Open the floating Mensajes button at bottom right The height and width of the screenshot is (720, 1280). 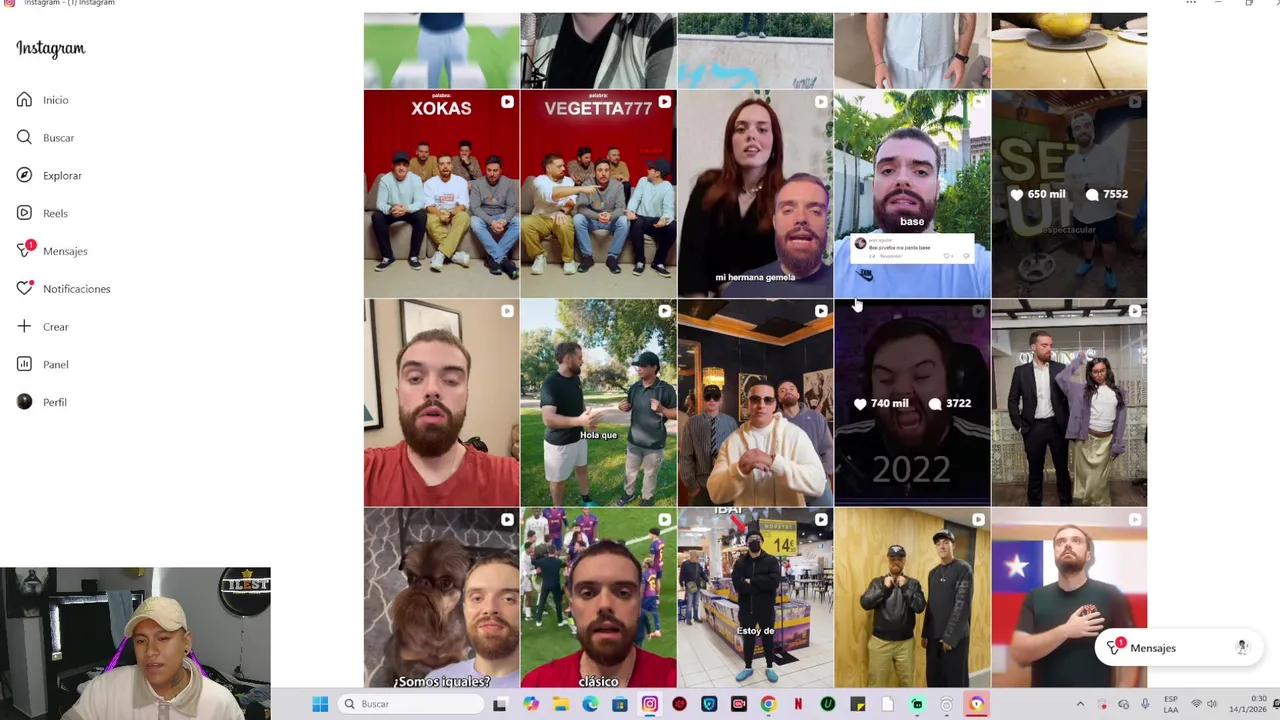click(x=1178, y=648)
